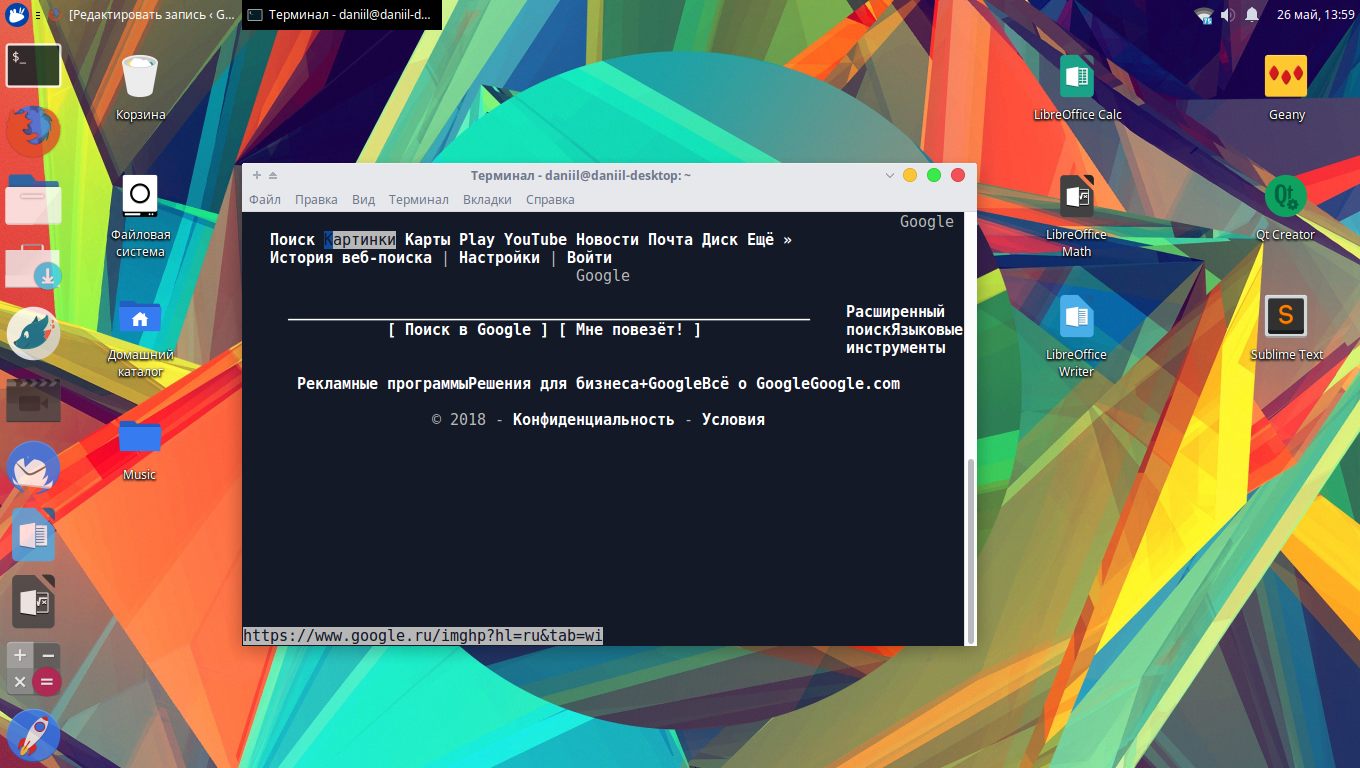
Task: Open the downloads folder dock icon
Action: click(33, 266)
